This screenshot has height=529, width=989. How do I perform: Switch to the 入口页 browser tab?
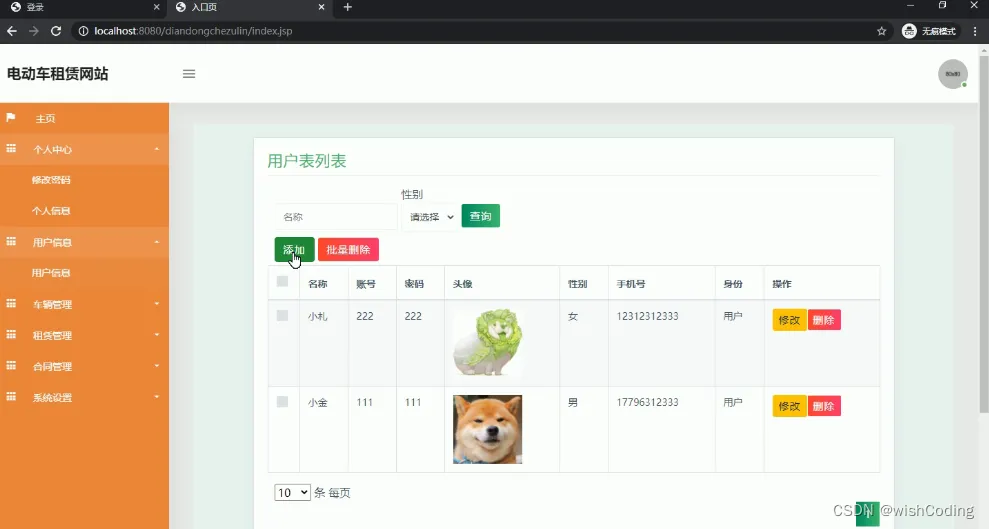(x=249, y=7)
